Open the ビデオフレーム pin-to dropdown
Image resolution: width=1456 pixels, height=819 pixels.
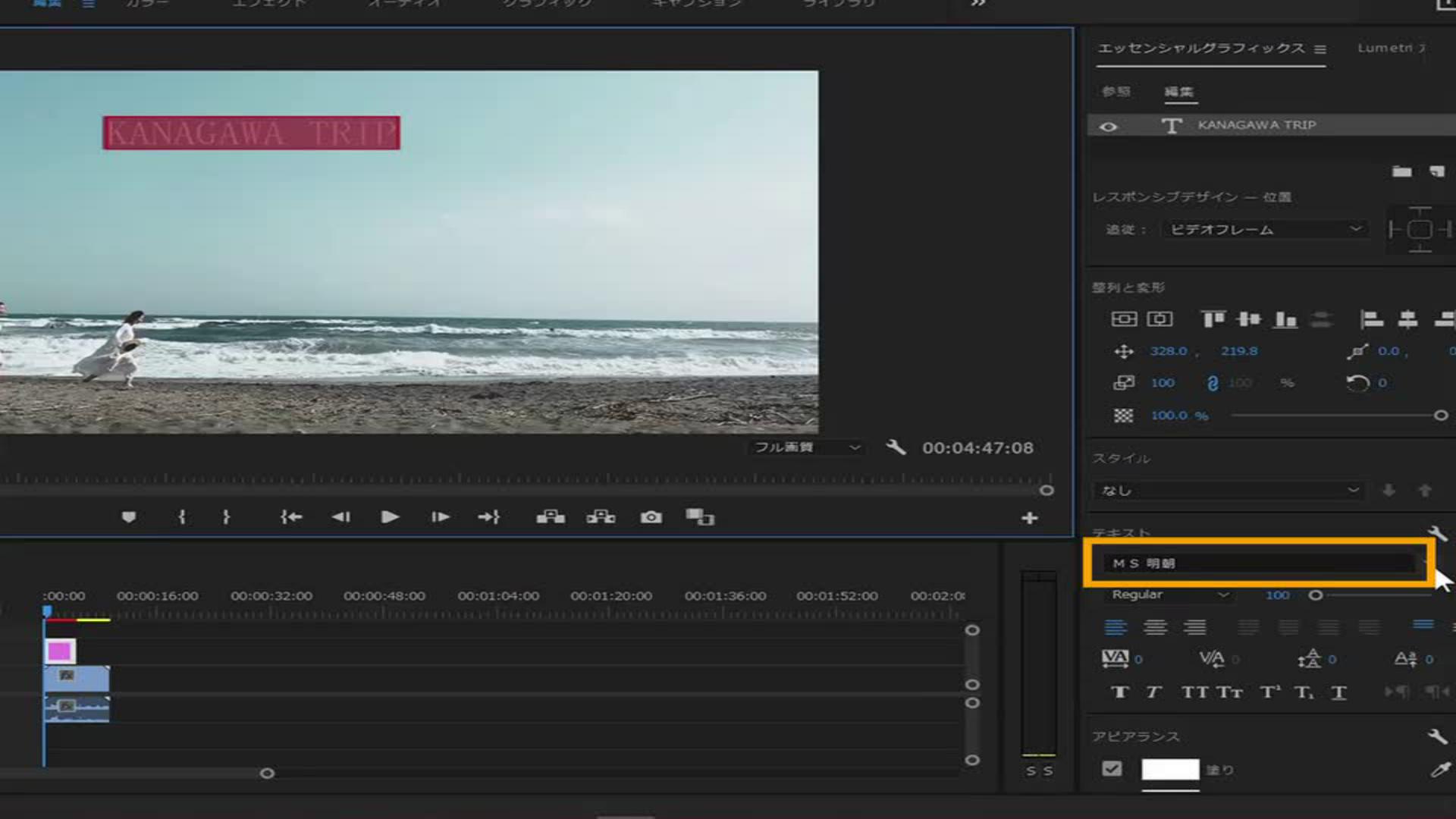[1265, 229]
